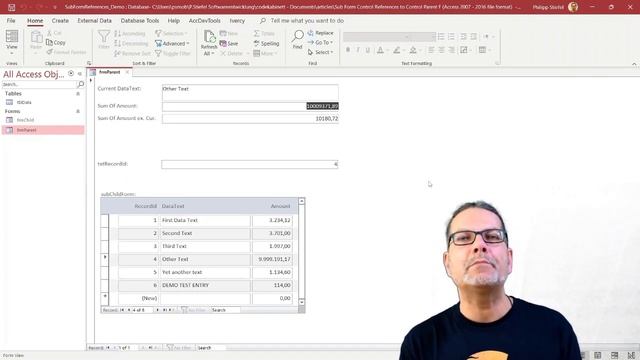Click the Cut command
The image size is (640, 360).
pos(54,33)
